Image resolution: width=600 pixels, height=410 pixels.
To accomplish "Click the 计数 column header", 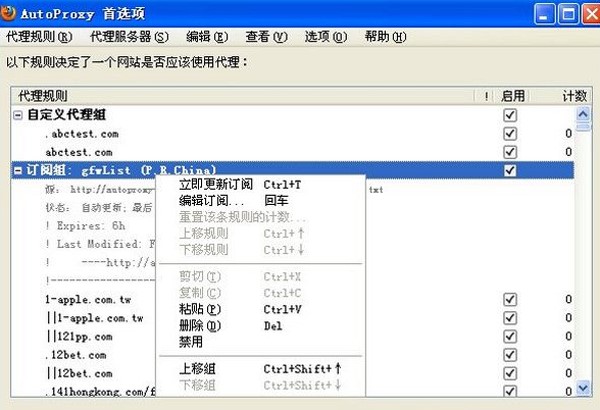I will tap(562, 96).
